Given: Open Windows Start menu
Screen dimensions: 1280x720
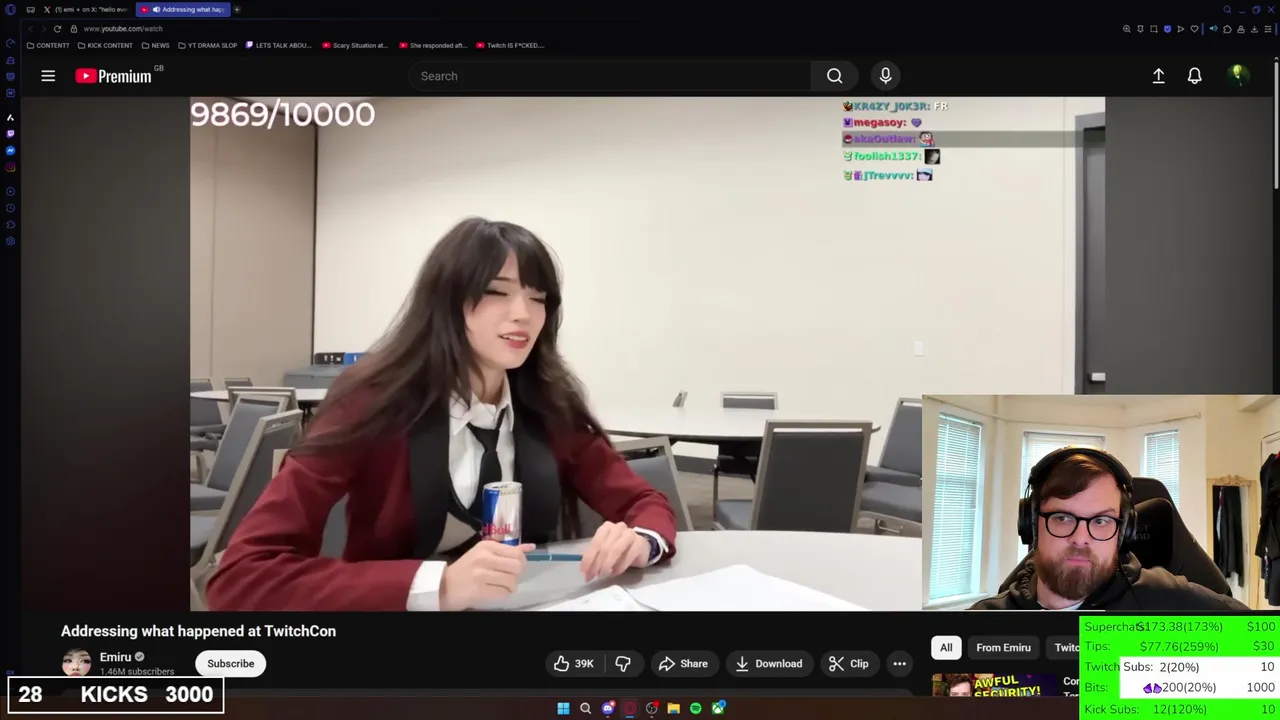Looking at the screenshot, I should (563, 708).
